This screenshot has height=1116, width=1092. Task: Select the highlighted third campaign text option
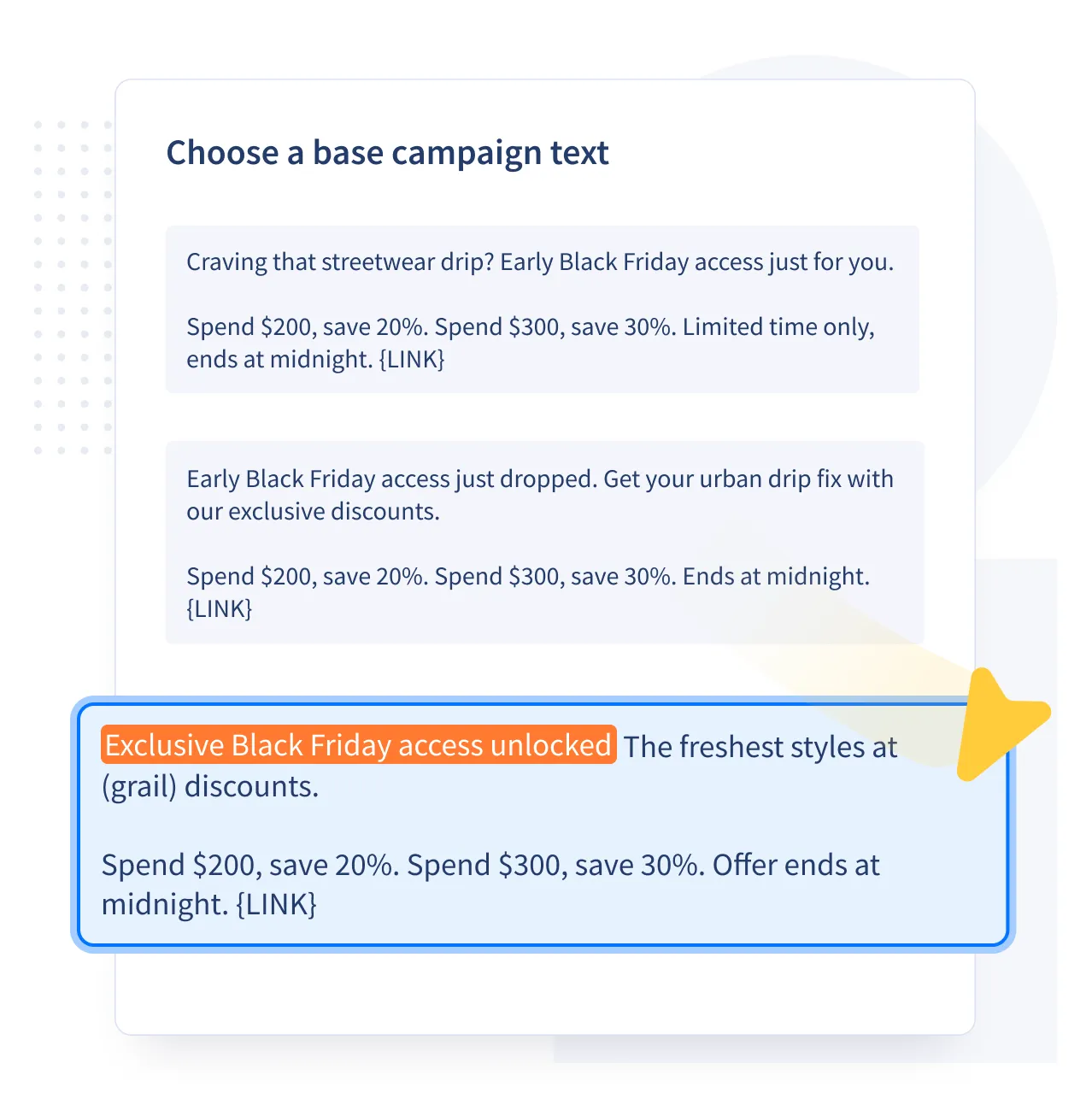click(543, 822)
